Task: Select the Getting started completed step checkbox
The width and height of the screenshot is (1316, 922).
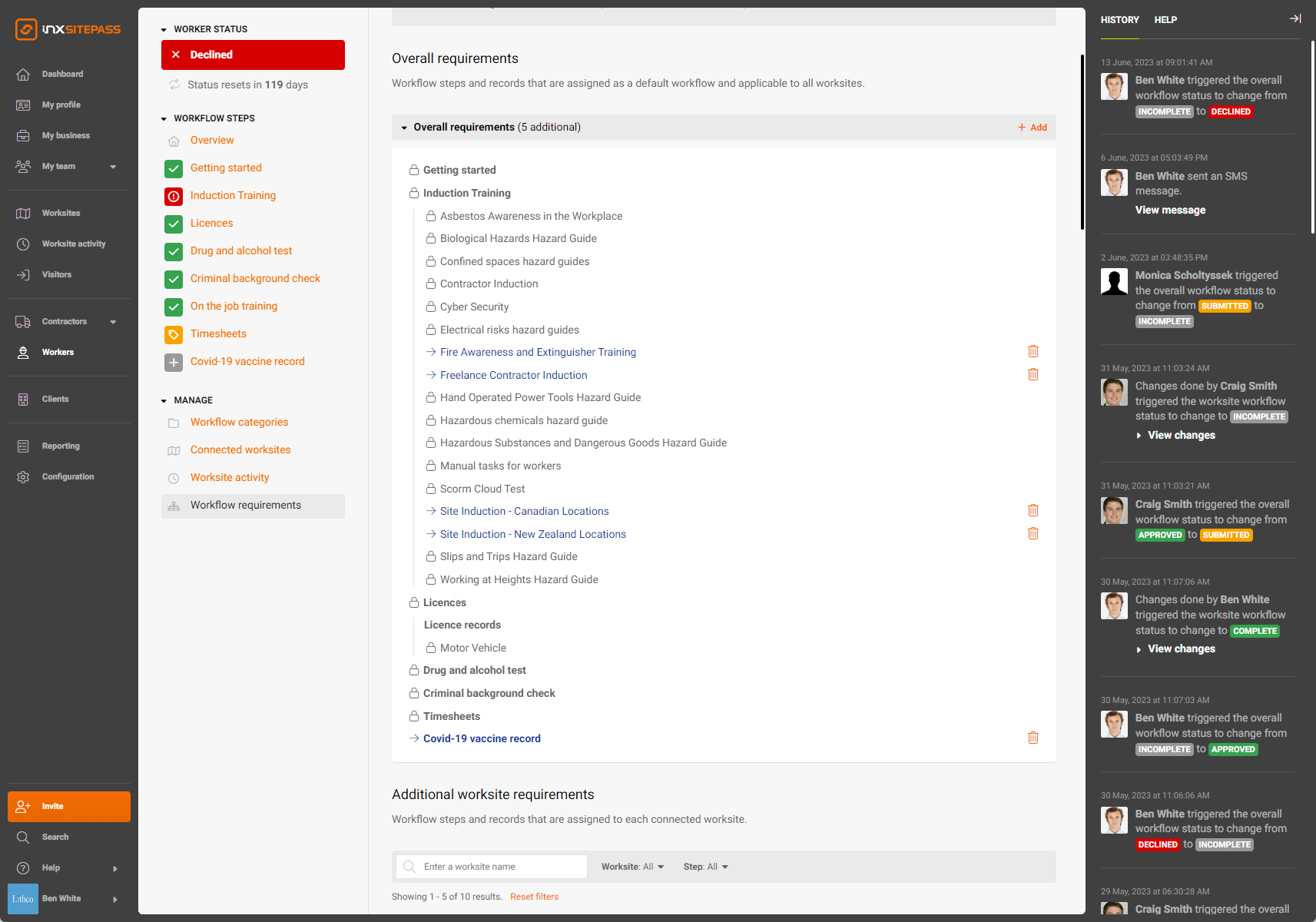Action: (x=174, y=168)
